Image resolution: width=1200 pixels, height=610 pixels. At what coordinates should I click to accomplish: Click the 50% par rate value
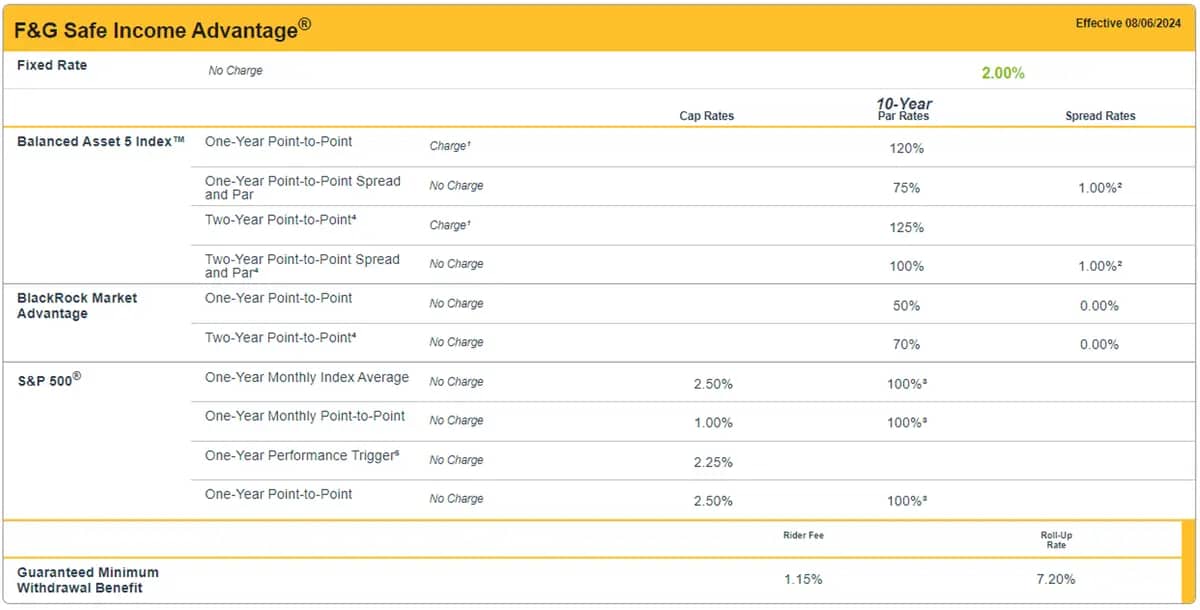pyautogui.click(x=906, y=305)
